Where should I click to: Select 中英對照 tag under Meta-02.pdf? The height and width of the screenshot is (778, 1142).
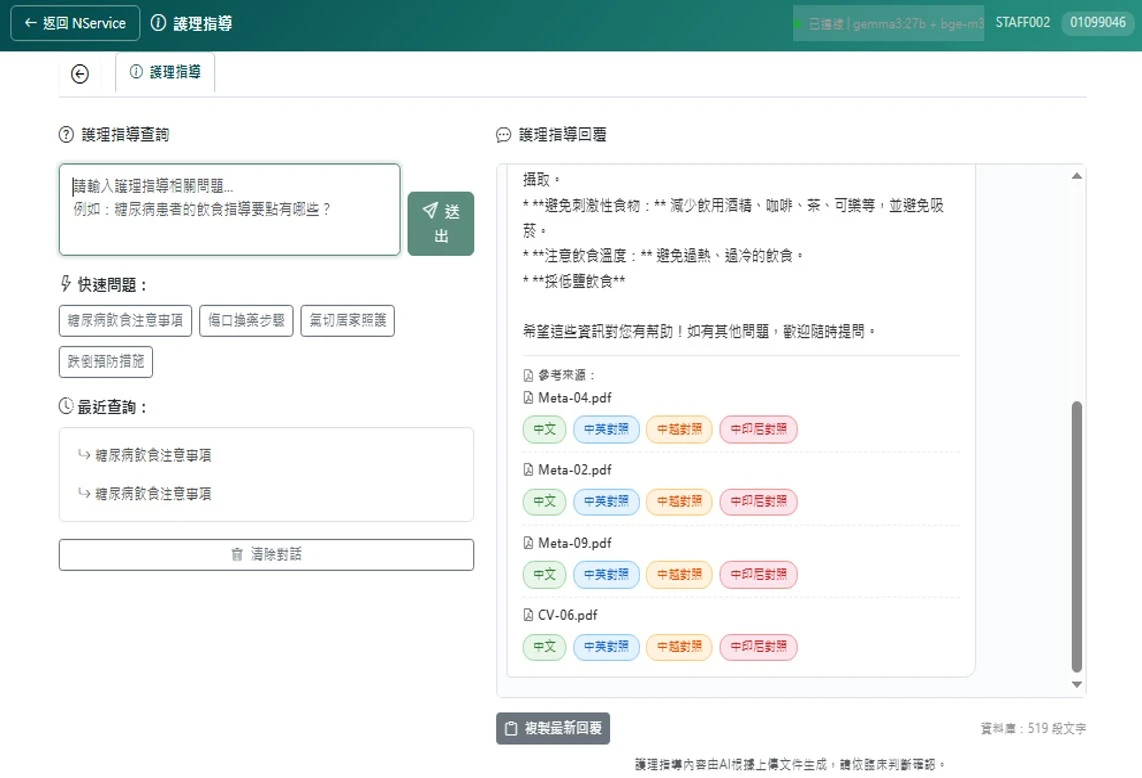point(606,501)
